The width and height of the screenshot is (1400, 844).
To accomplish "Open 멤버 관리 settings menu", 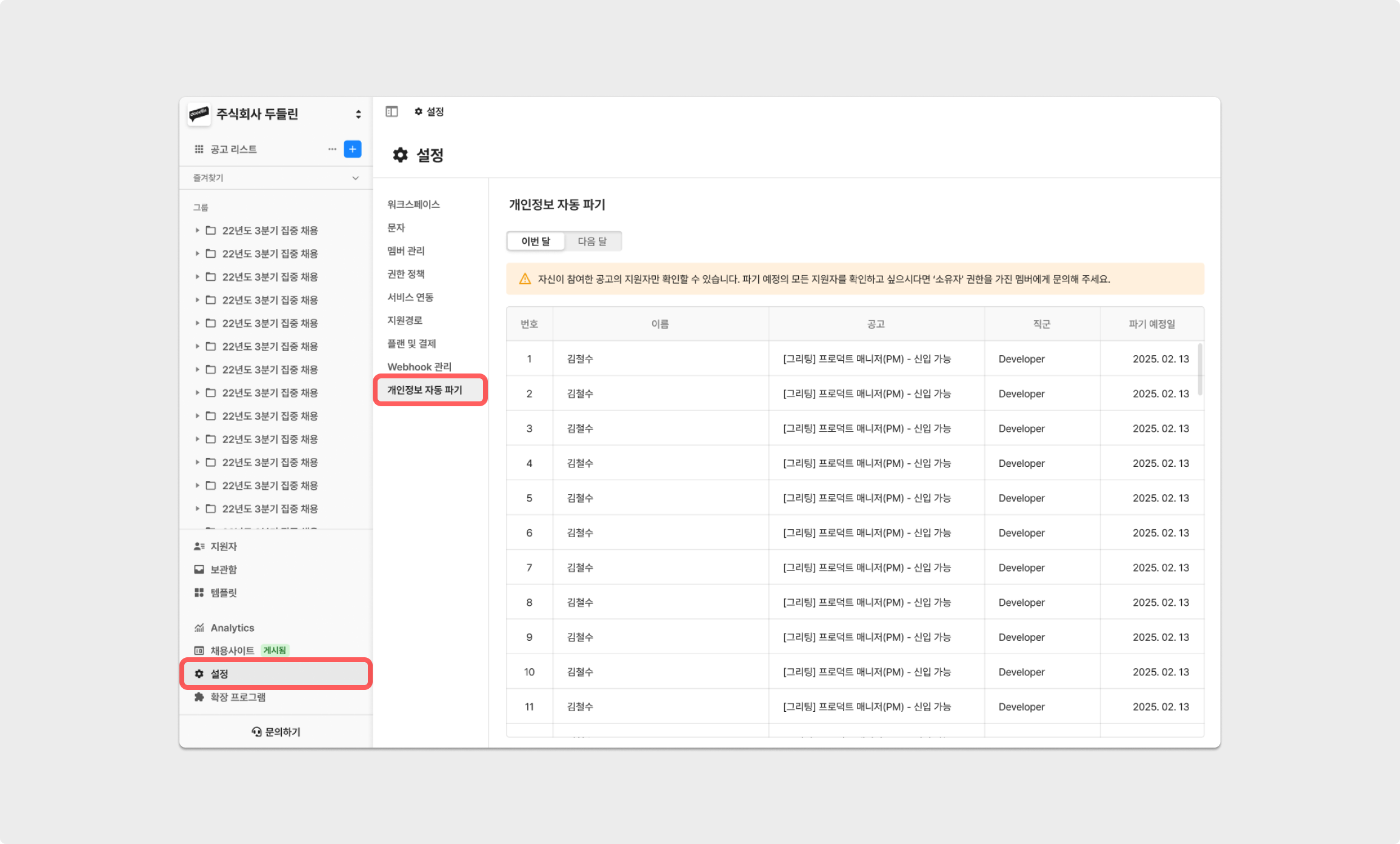I will tap(406, 250).
